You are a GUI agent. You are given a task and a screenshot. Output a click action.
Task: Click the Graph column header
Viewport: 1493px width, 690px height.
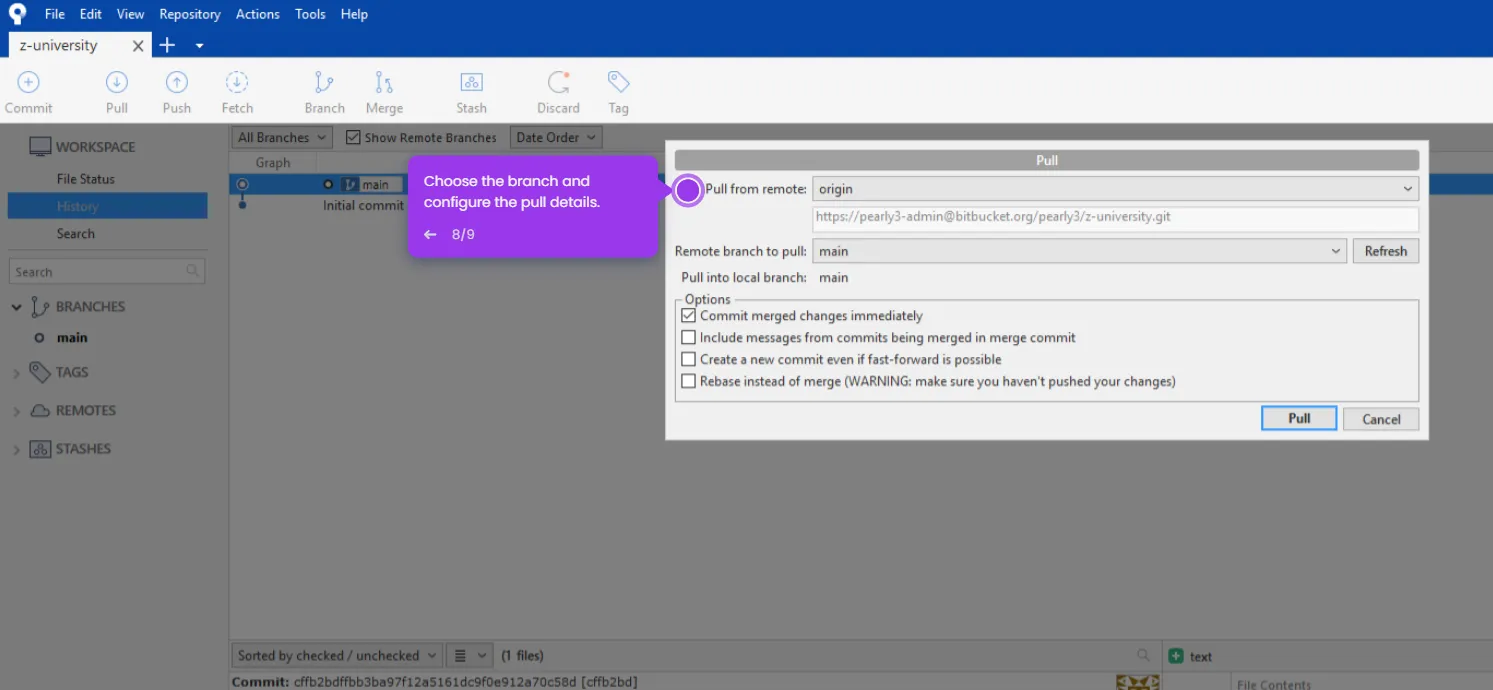(x=273, y=162)
